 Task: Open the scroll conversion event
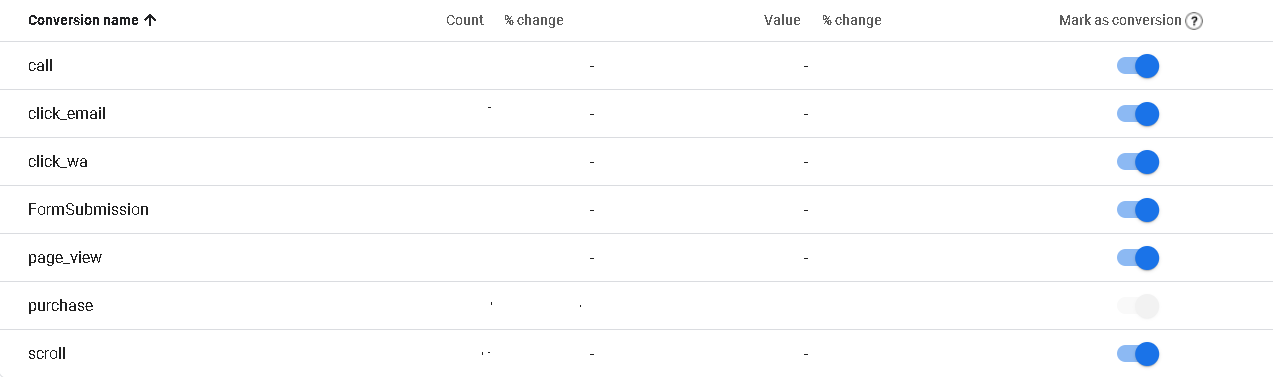[47, 354]
